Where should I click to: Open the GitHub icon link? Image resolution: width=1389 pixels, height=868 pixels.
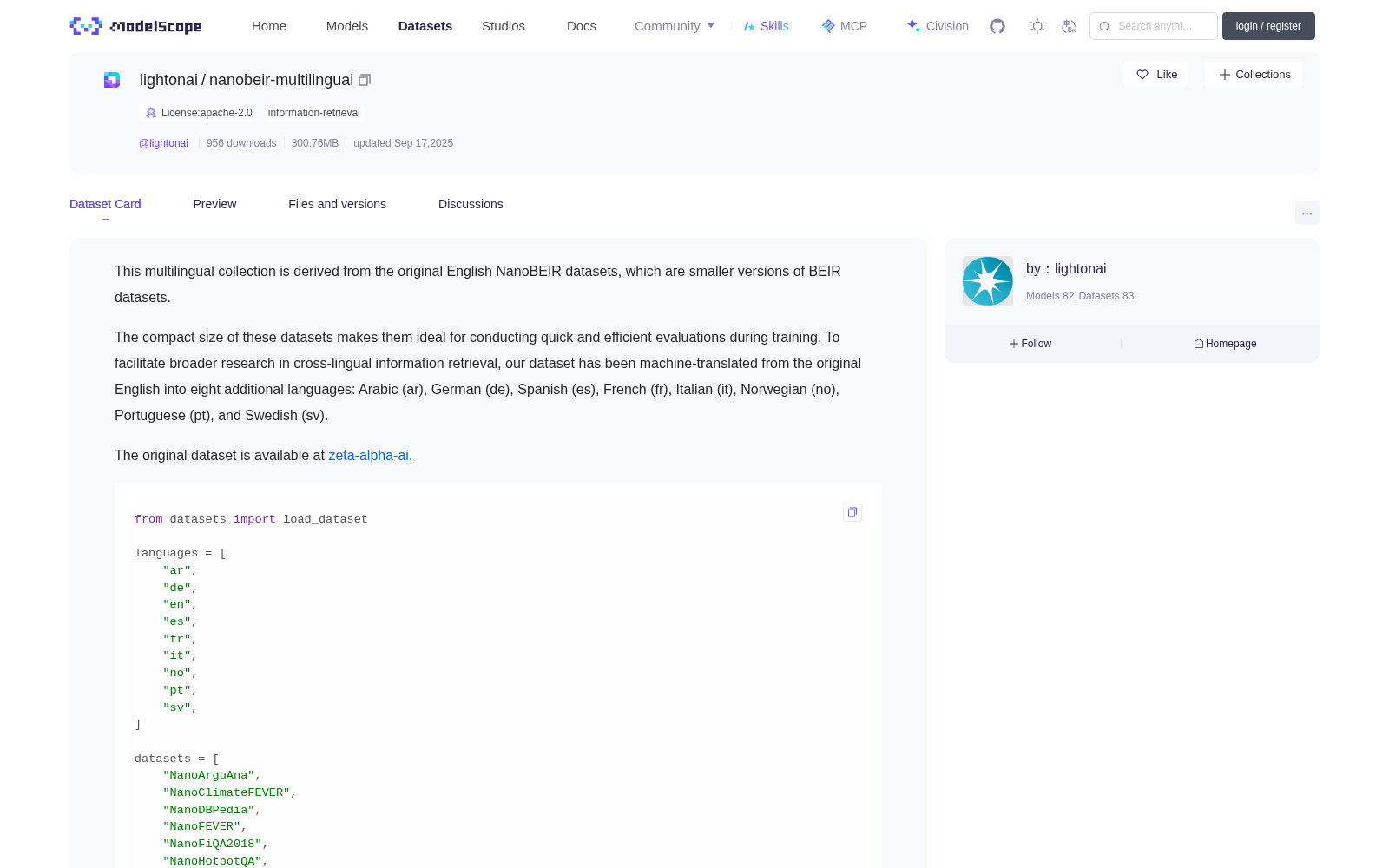coord(997,26)
